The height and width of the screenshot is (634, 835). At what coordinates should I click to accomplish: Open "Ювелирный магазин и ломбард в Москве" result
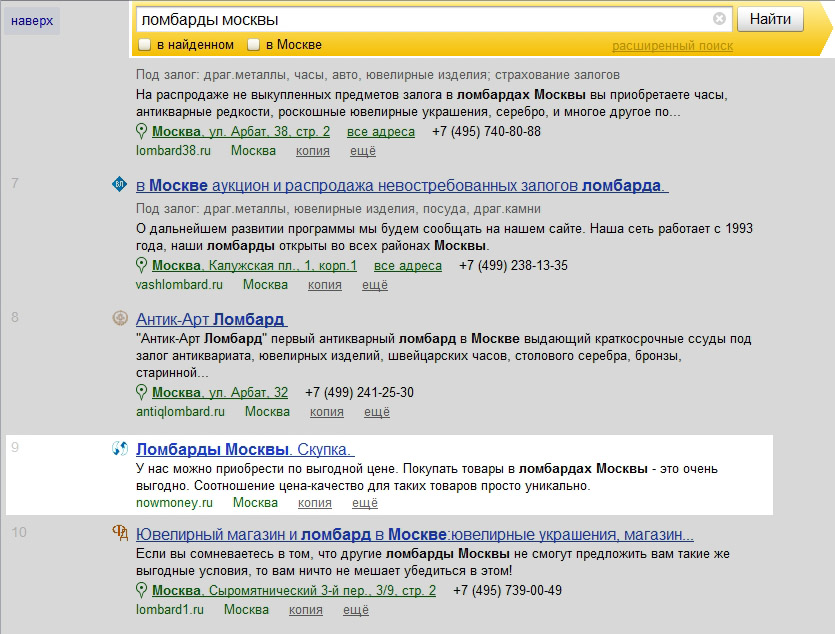[x=415, y=534]
